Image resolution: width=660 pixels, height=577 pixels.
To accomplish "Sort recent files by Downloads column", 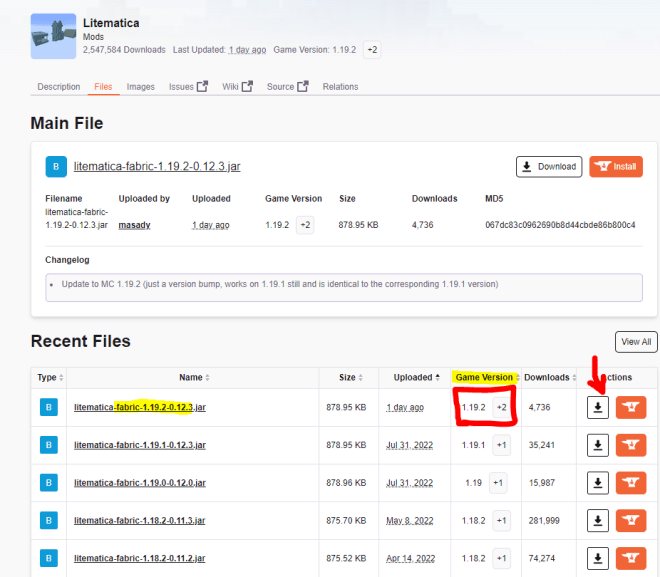I will tap(550, 378).
